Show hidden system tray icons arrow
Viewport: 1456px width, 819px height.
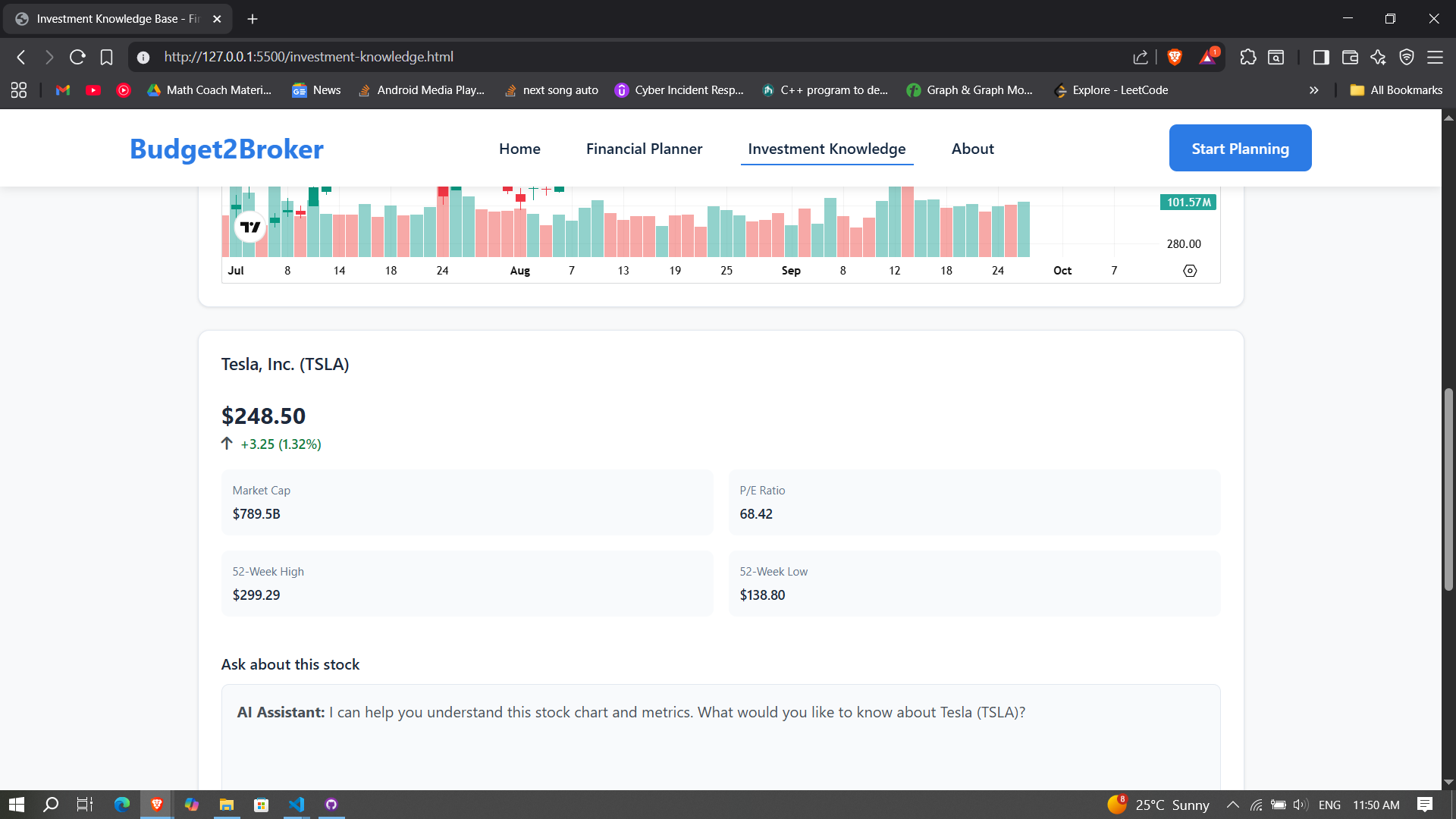[1232, 805]
